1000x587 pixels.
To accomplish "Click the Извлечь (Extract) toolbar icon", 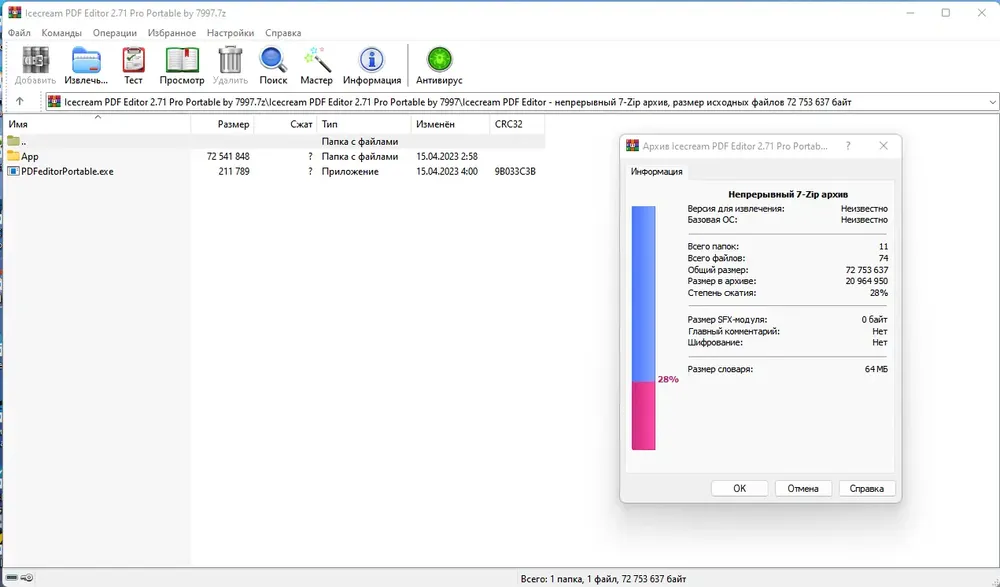I will click(x=86, y=61).
